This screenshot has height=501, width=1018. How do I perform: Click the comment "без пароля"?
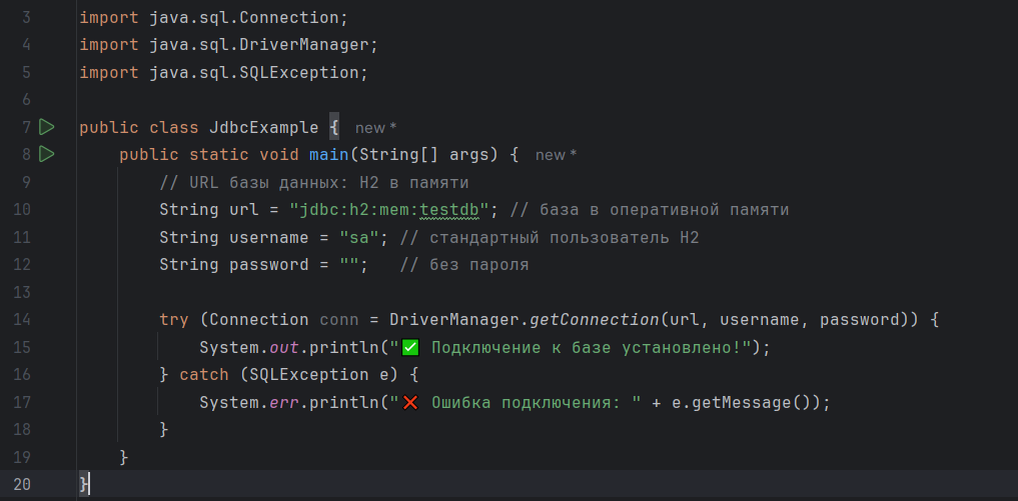click(464, 265)
